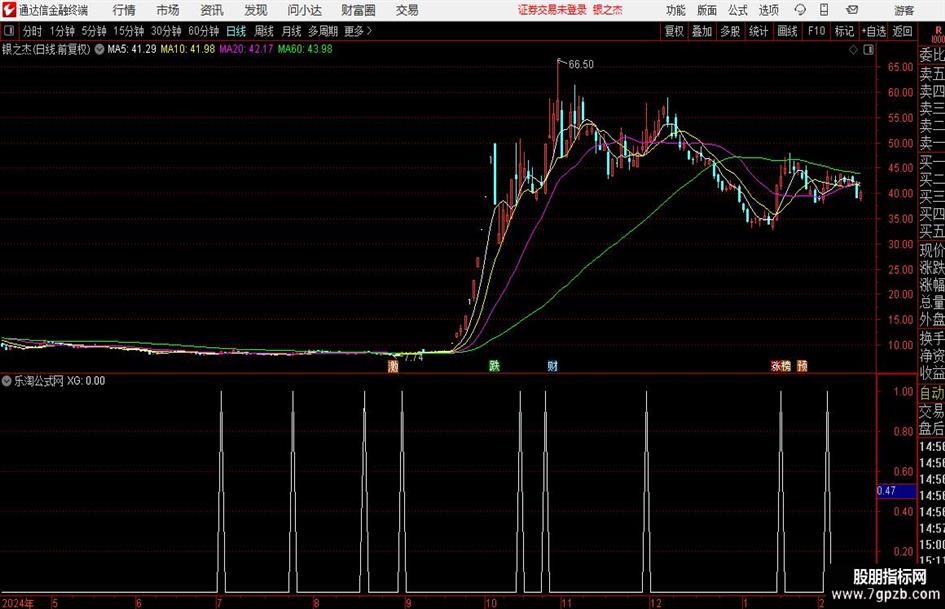The height and width of the screenshot is (609, 945).
Task: Click the 证券交易未登录 login link
Action: (551, 10)
